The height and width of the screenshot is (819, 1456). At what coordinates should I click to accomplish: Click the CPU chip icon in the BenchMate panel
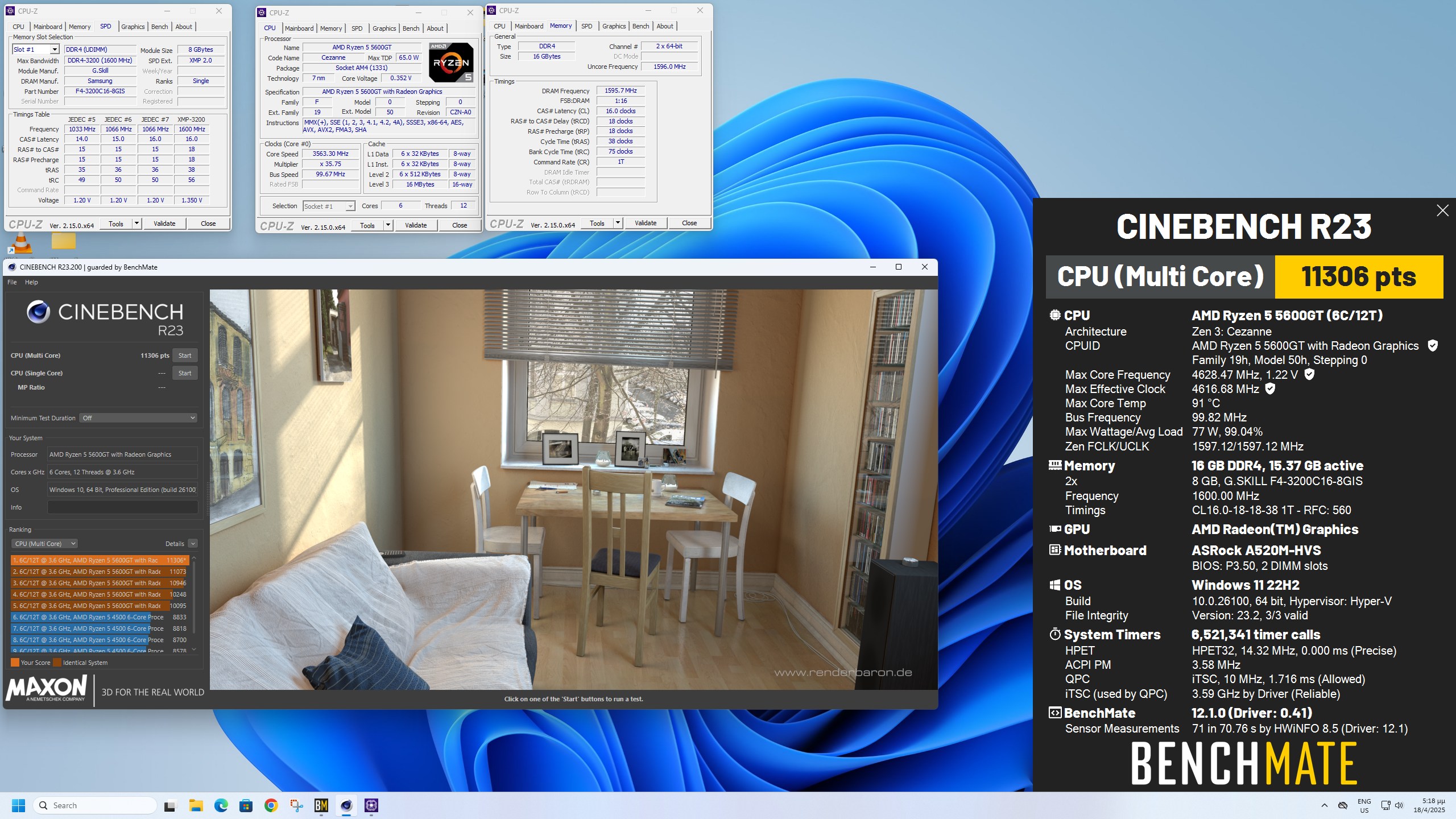(1055, 315)
